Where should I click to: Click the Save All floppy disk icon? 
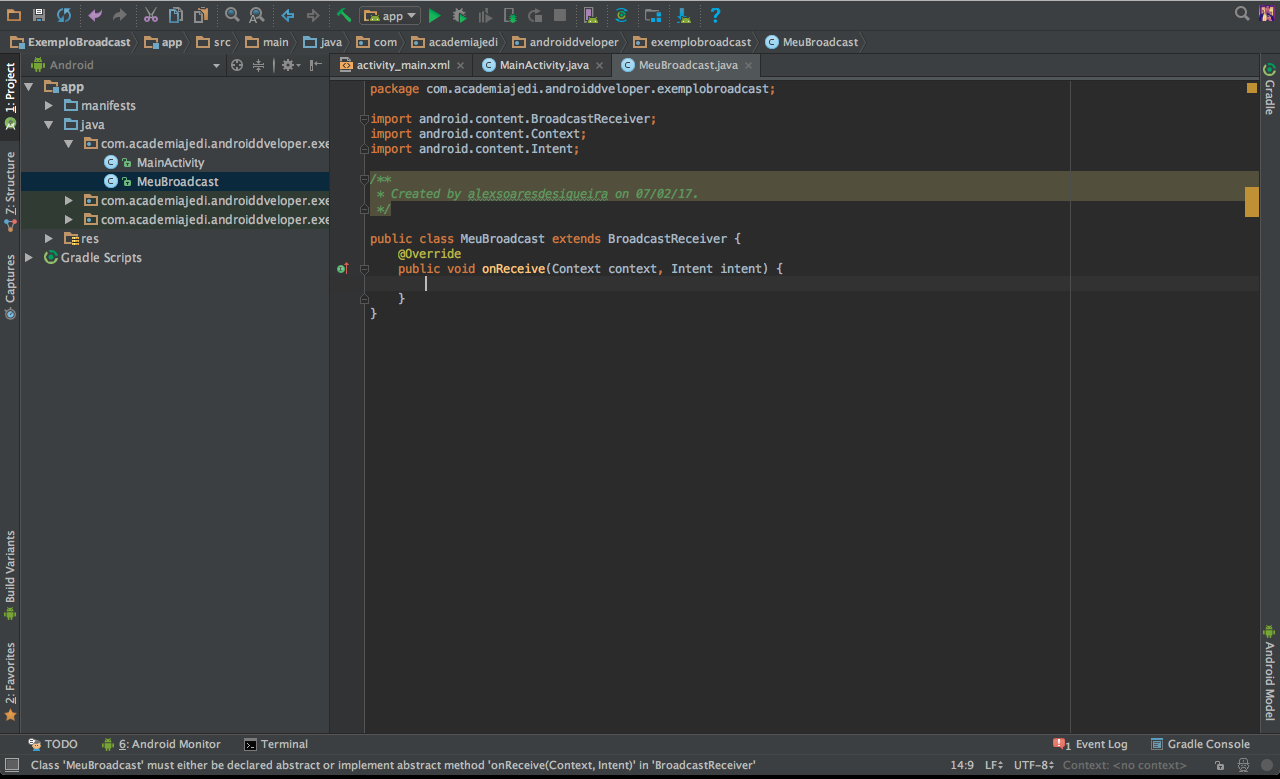pyautogui.click(x=39, y=15)
